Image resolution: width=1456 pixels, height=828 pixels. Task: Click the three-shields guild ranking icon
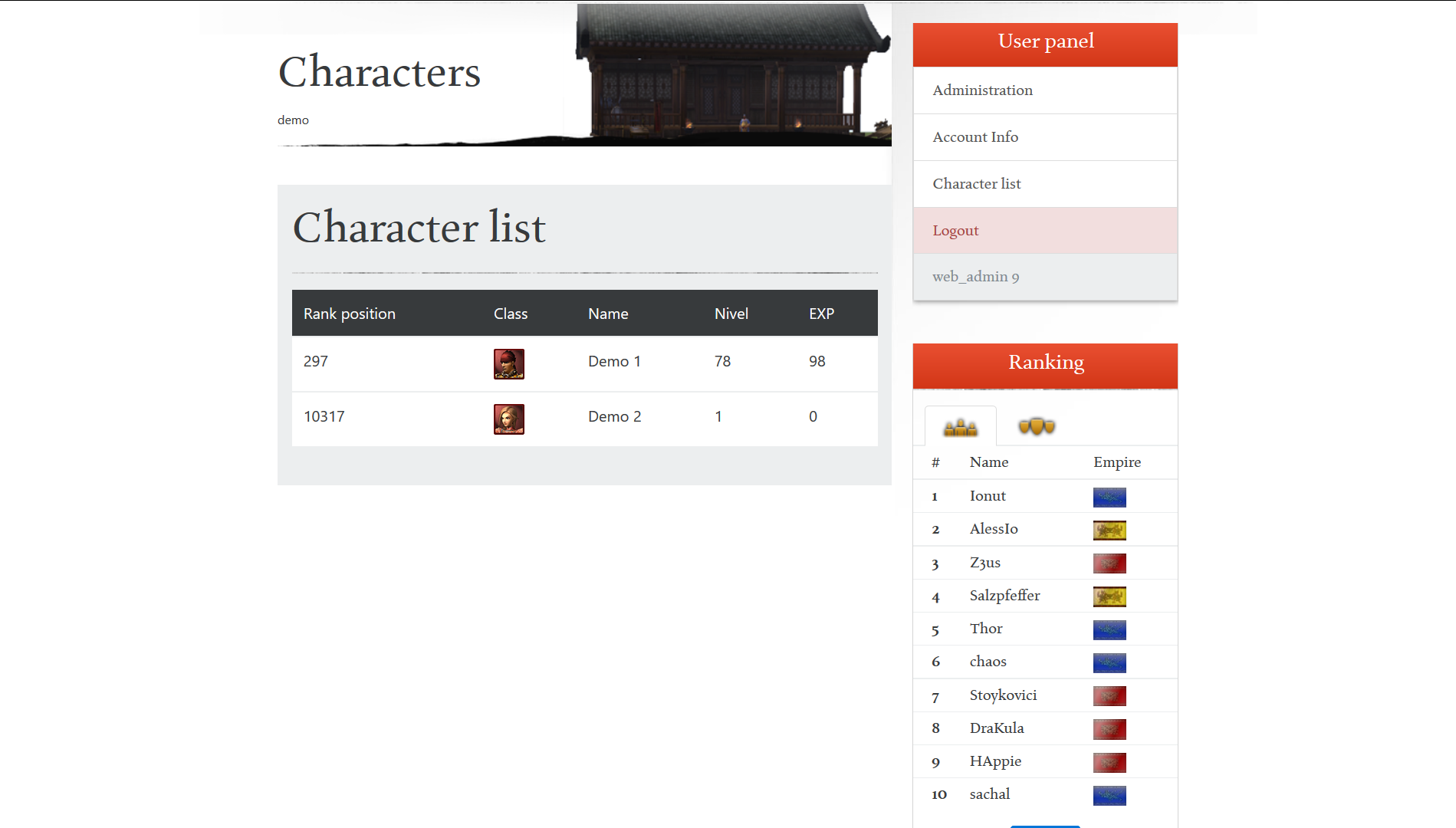pos(1037,426)
